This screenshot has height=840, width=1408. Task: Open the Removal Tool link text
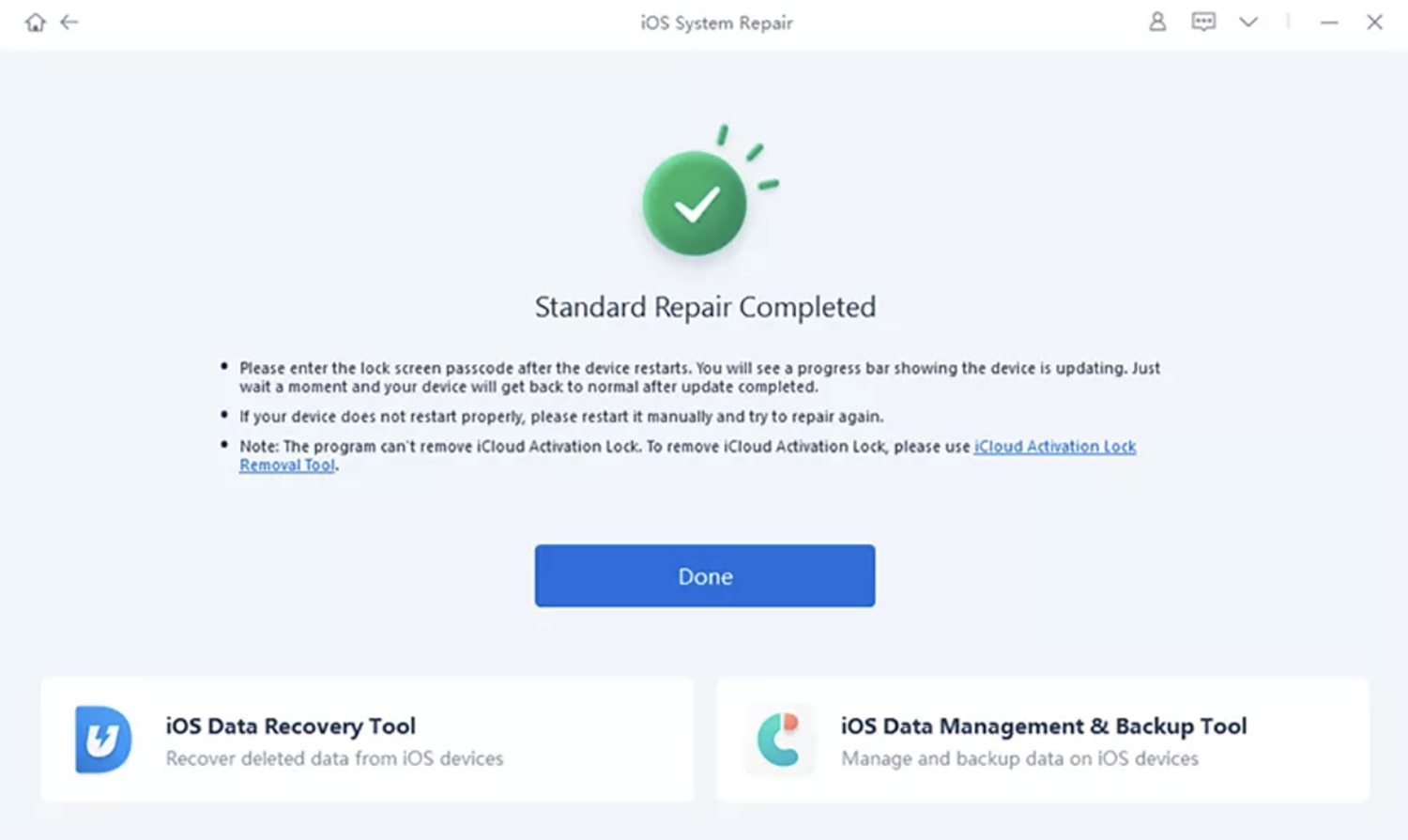(x=286, y=466)
